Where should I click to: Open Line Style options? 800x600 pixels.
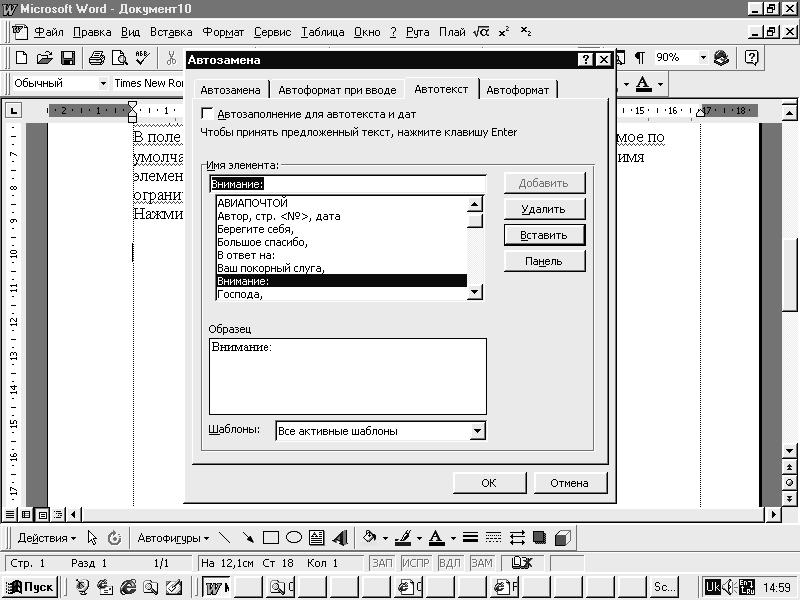(x=470, y=538)
